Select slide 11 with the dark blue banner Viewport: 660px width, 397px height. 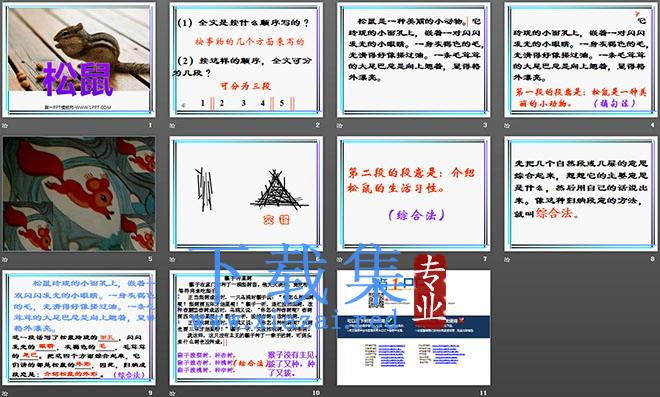coord(414,328)
